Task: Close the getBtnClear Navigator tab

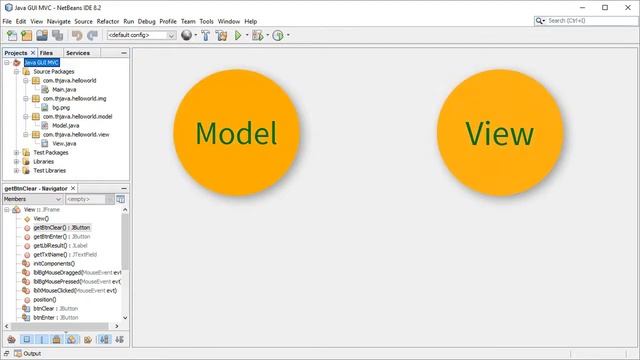Action: (73, 188)
